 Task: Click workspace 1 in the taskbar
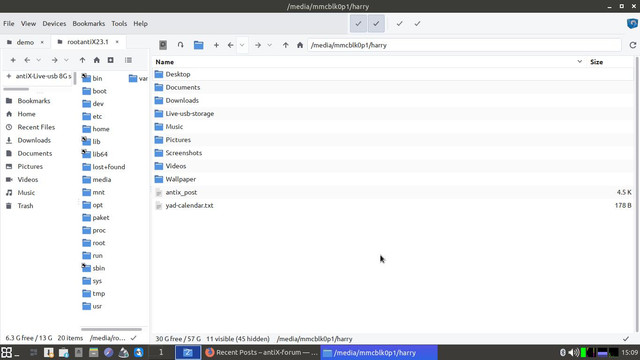[x=161, y=352]
